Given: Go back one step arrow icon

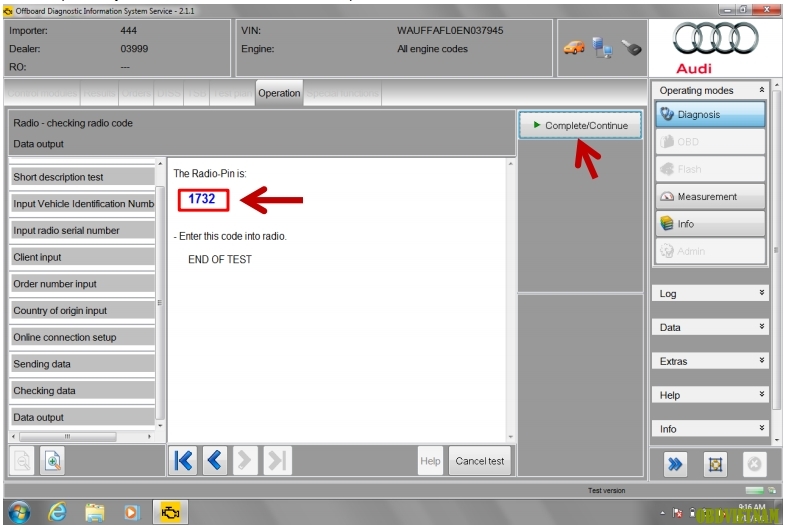Looking at the screenshot, I should pyautogui.click(x=215, y=460).
